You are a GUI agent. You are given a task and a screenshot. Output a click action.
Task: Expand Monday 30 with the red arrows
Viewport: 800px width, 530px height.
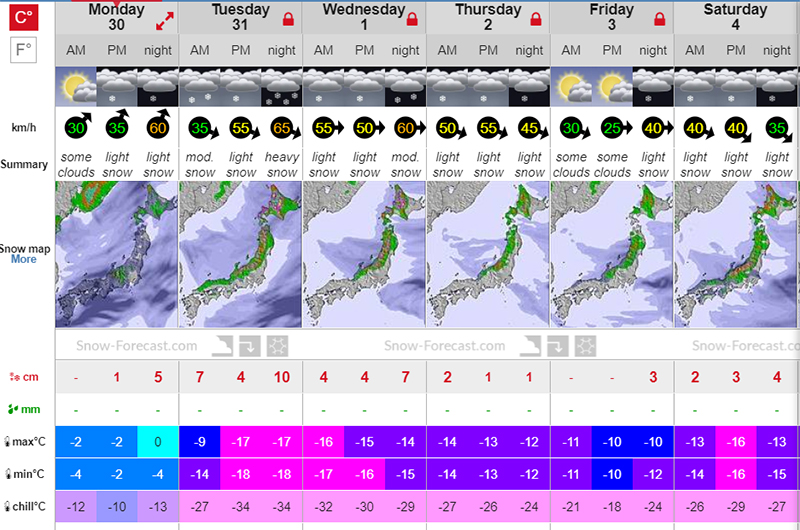coord(165,18)
